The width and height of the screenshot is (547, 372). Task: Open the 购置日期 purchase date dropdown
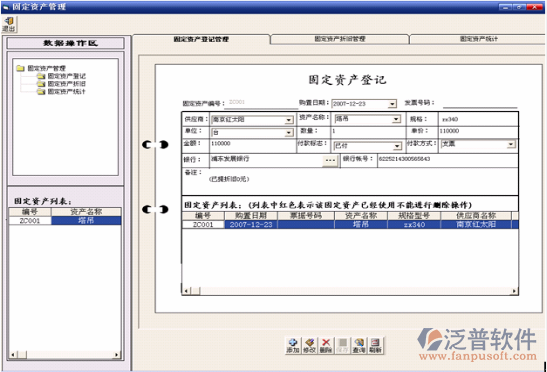(x=392, y=104)
